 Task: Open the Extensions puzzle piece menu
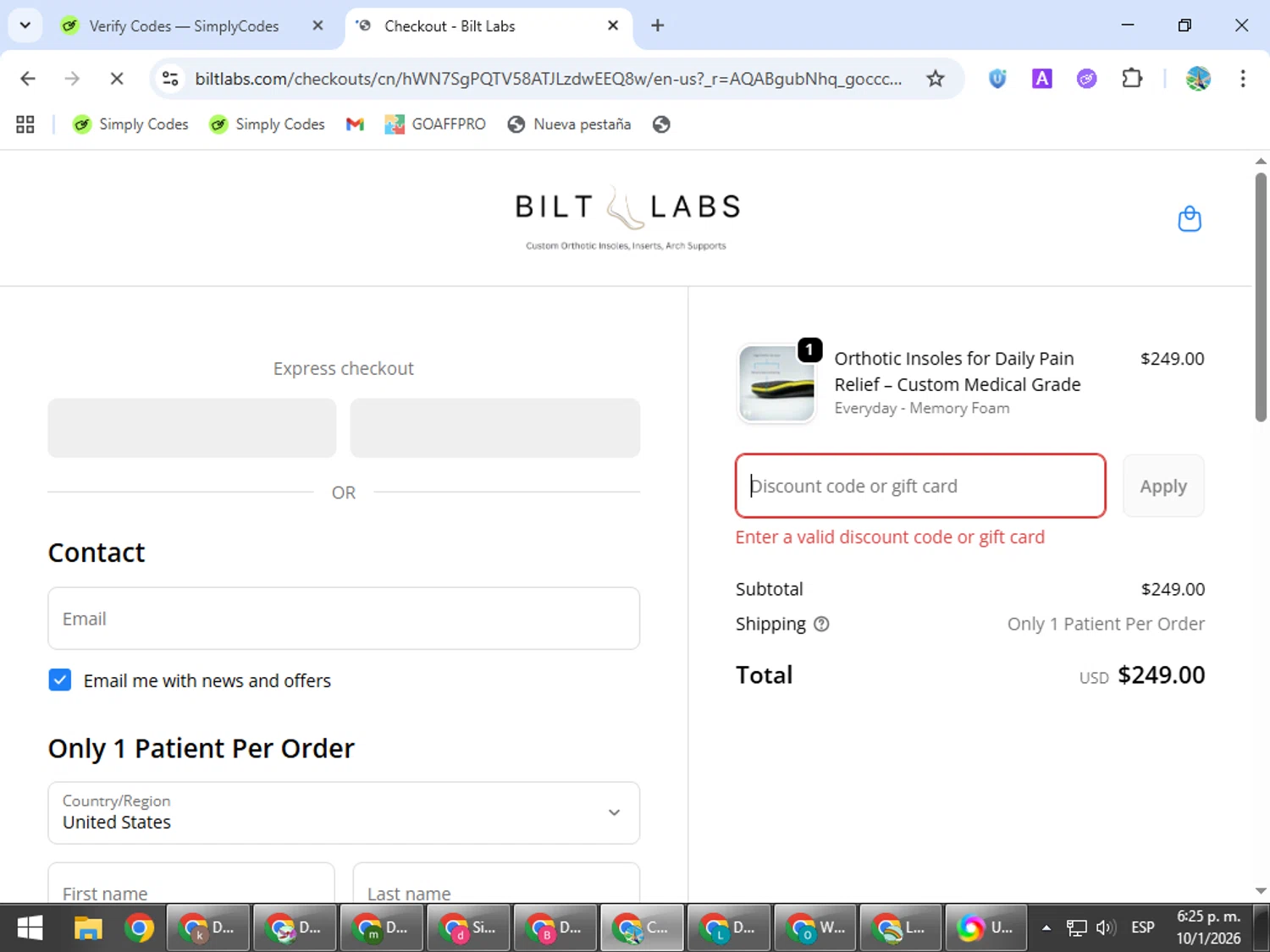[1132, 79]
